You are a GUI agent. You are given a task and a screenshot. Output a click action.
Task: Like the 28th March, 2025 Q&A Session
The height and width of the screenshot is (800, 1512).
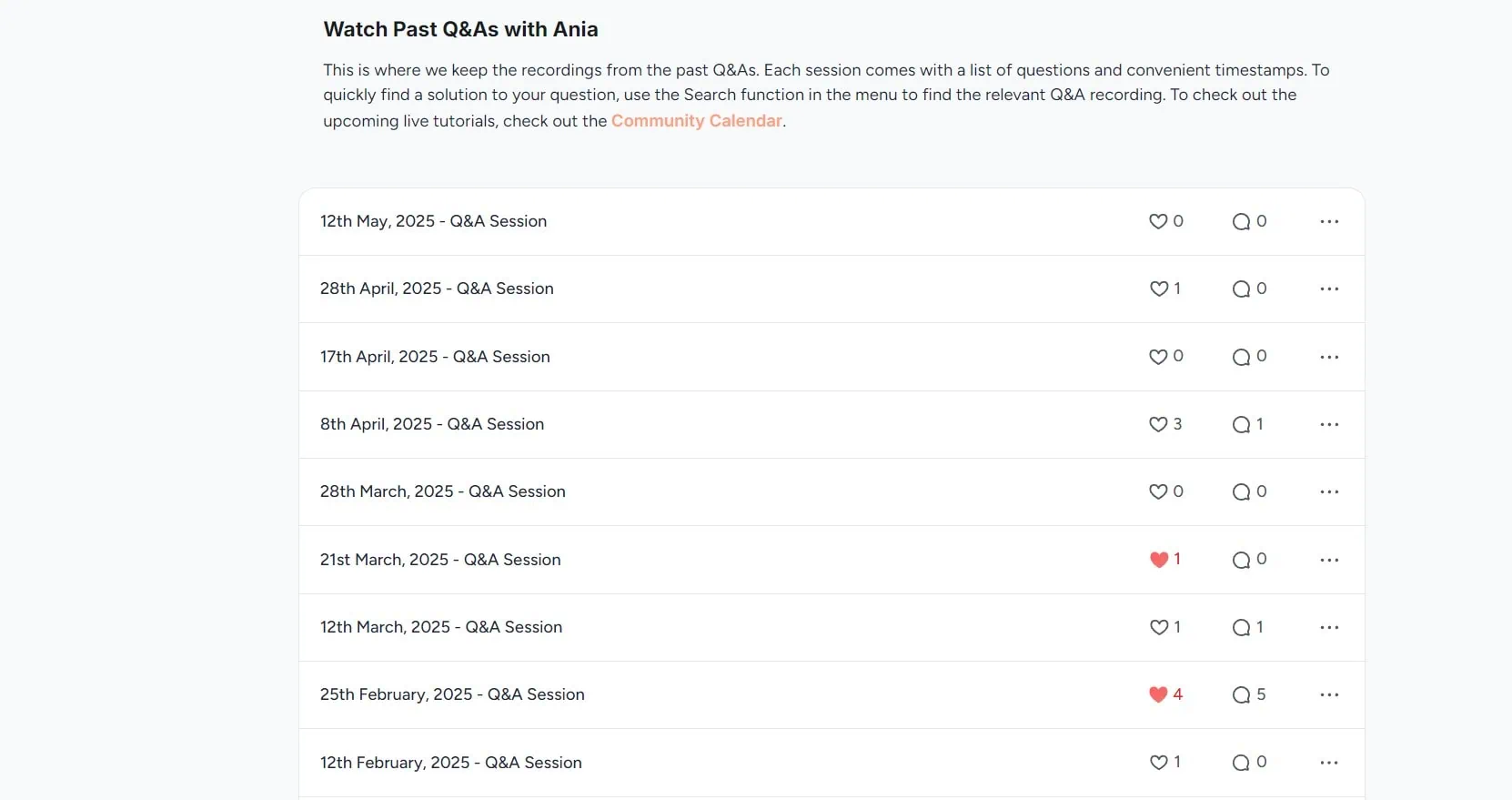pyautogui.click(x=1158, y=491)
